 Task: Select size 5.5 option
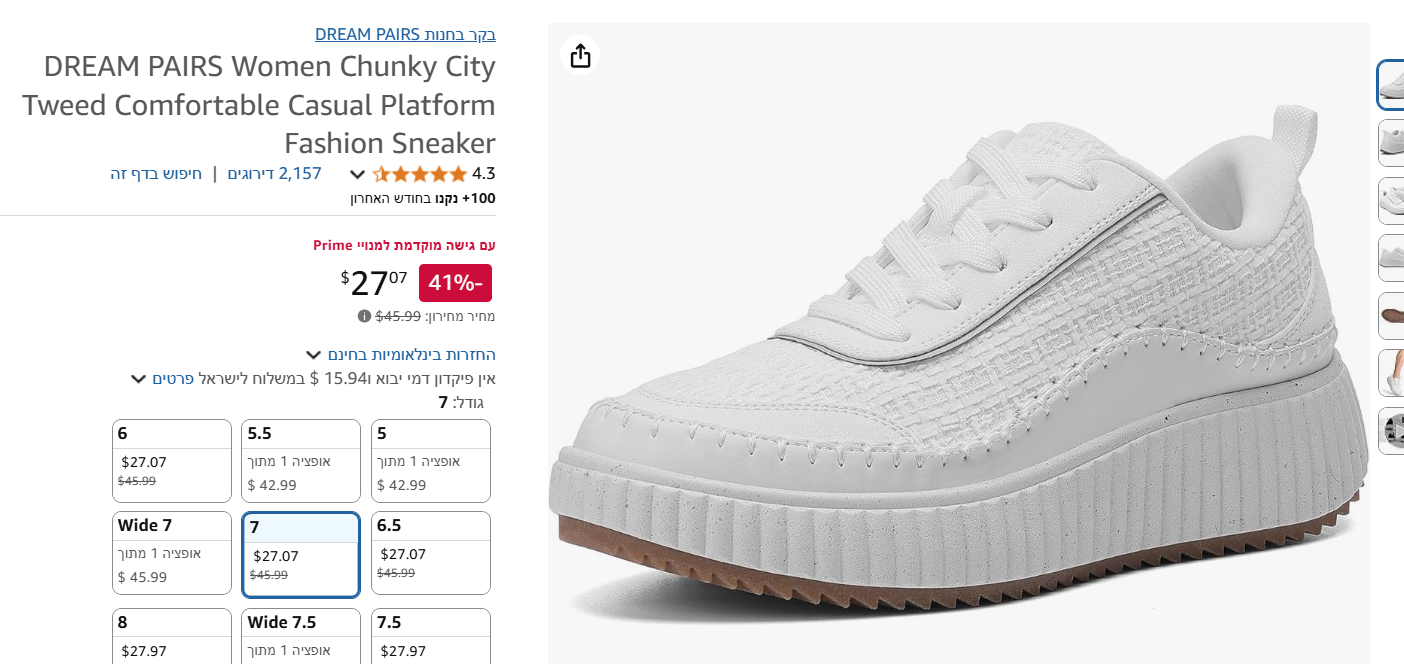point(301,460)
